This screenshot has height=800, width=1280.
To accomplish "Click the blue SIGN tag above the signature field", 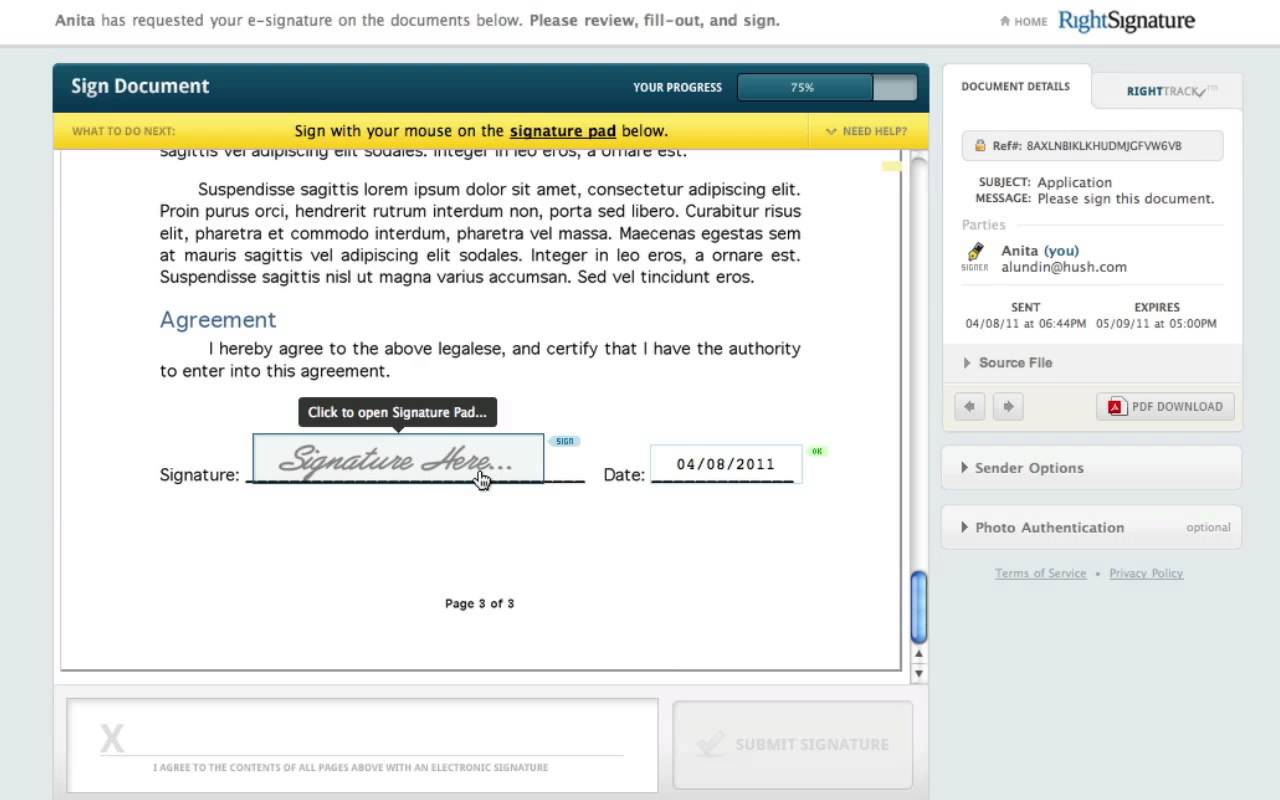I will (x=565, y=440).
